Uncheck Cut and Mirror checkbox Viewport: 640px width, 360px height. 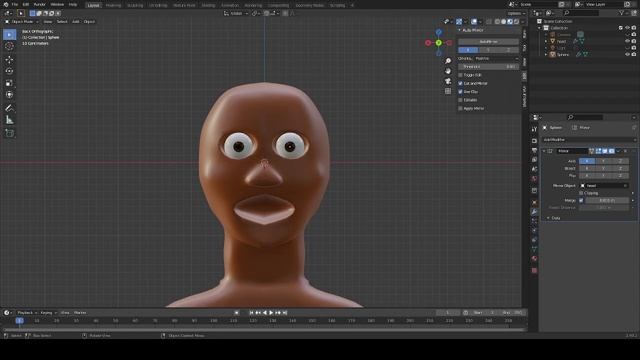[x=460, y=83]
